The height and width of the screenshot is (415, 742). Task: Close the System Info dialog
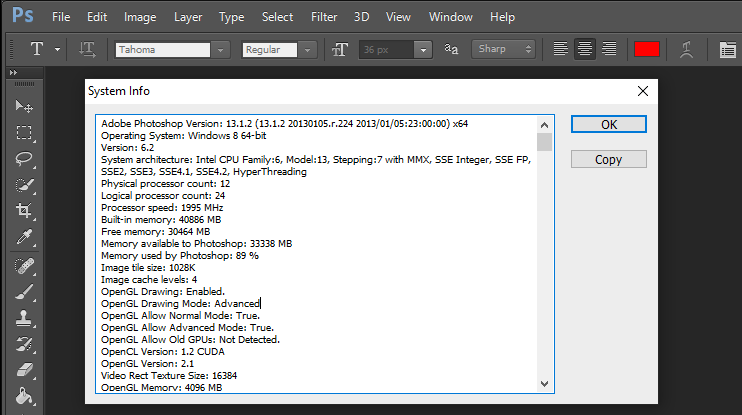point(643,91)
